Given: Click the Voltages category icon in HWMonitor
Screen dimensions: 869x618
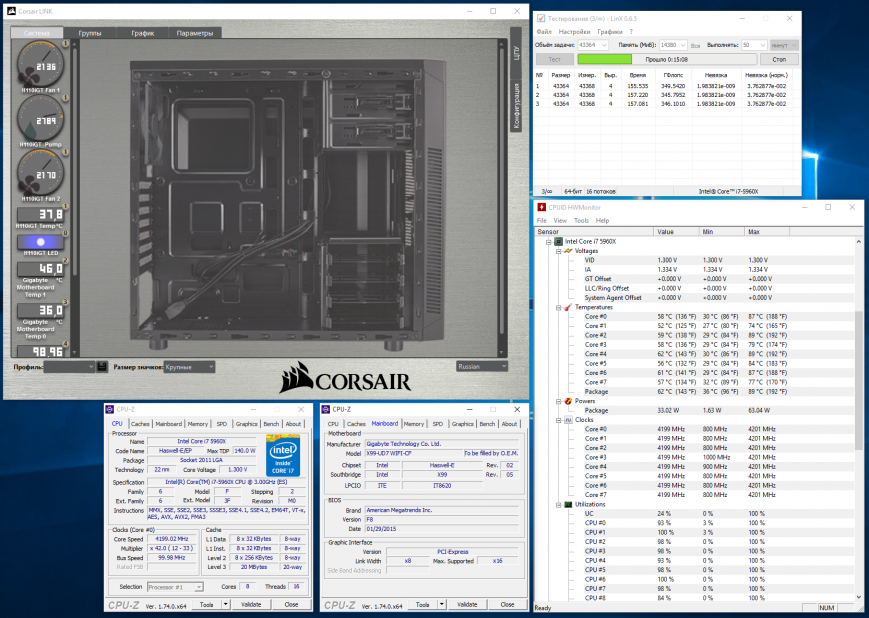Looking at the screenshot, I should click(568, 251).
